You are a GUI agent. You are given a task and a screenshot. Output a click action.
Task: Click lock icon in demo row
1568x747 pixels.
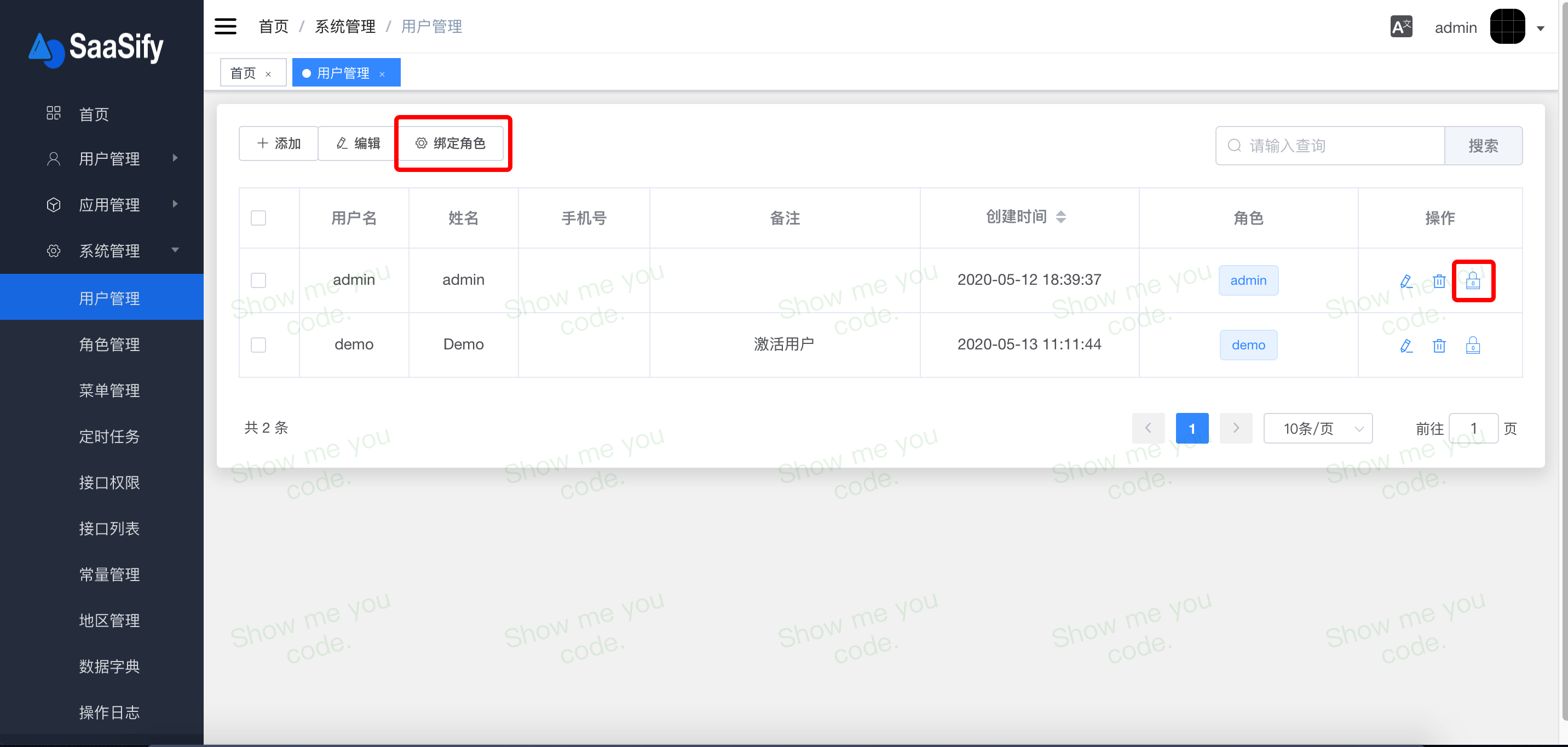[1472, 345]
